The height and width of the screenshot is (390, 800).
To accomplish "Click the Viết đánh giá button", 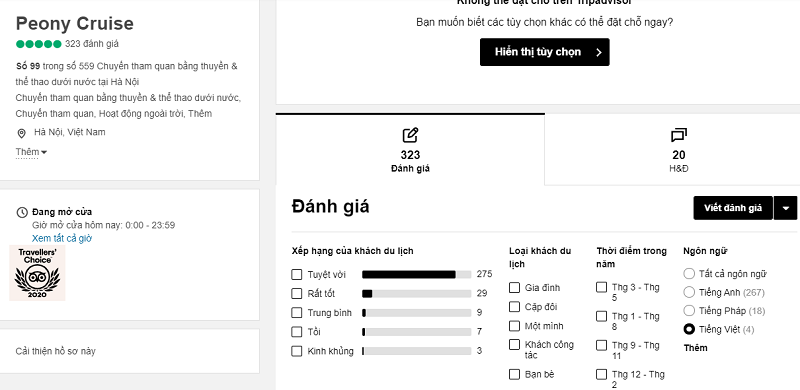I will coord(733,208).
